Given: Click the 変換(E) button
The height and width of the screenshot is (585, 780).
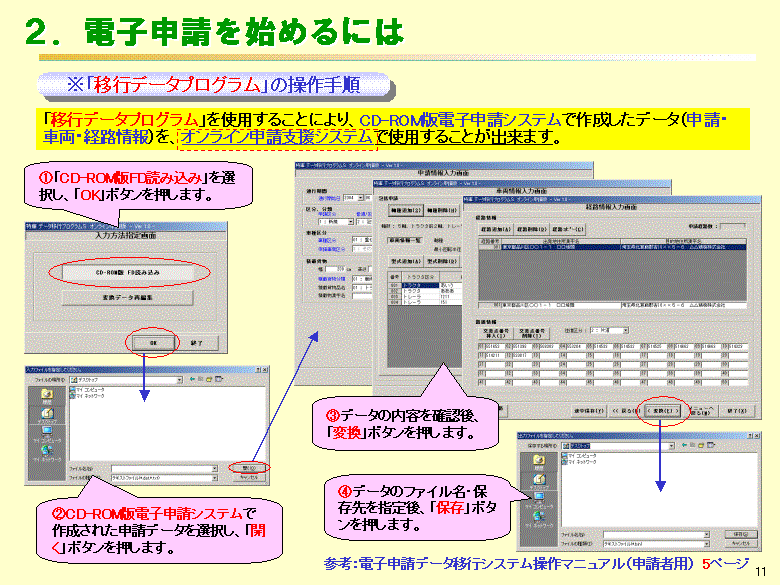Looking at the screenshot, I should [x=663, y=411].
